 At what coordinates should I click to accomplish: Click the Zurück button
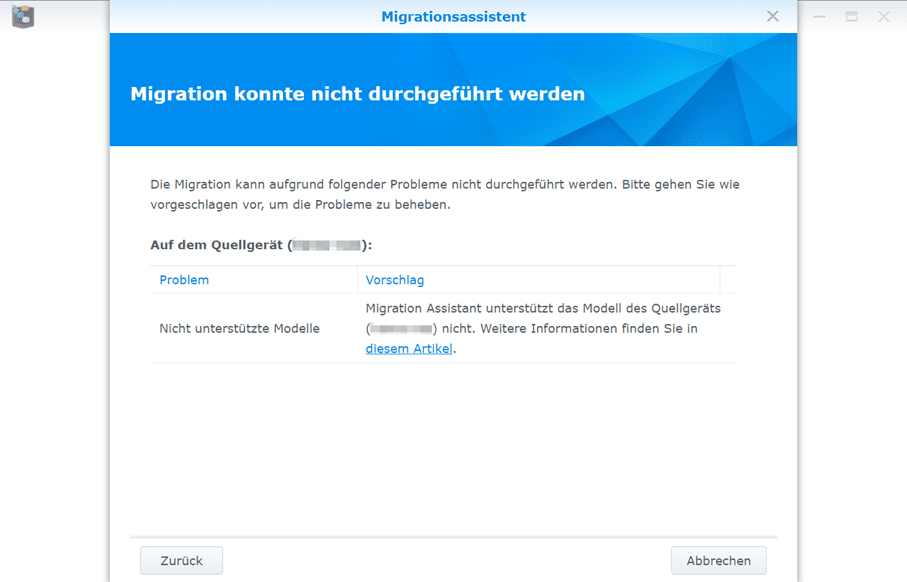(181, 561)
